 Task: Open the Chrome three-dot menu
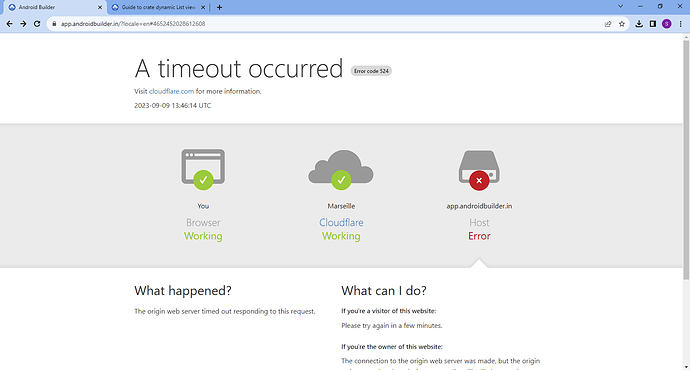[x=680, y=24]
